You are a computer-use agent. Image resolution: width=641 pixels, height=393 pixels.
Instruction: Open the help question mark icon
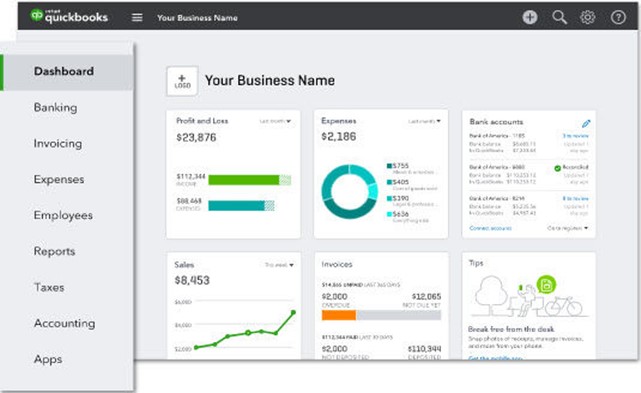coord(618,17)
